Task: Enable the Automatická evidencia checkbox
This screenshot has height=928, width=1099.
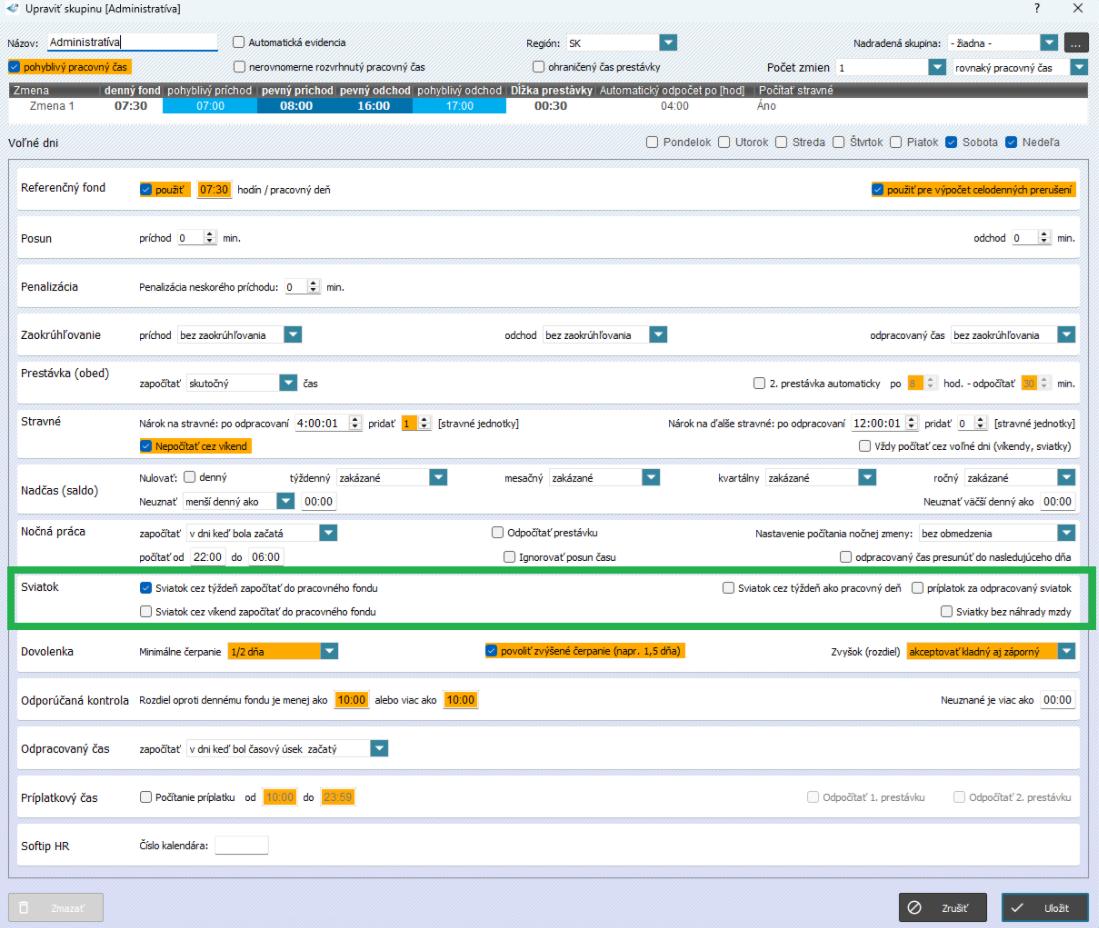Action: (238, 43)
